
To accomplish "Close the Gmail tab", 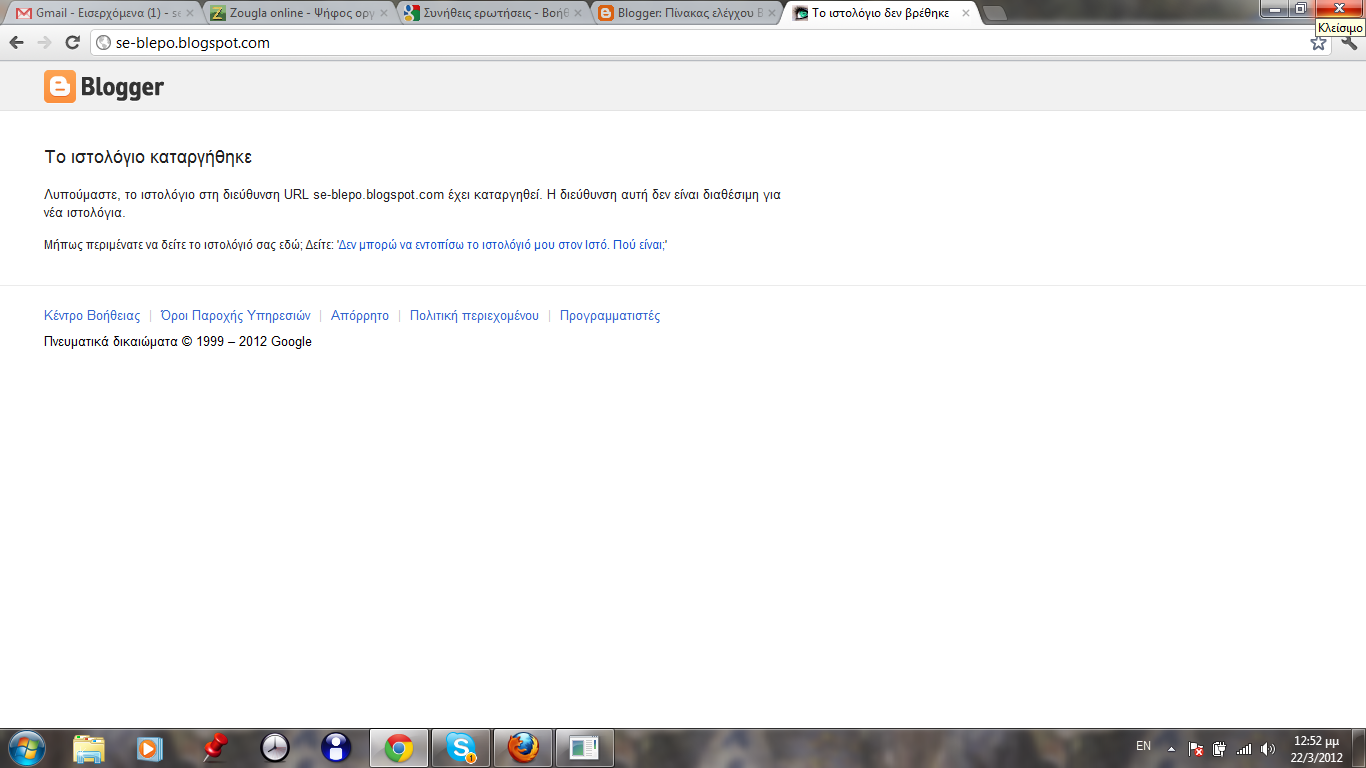I will (x=189, y=13).
